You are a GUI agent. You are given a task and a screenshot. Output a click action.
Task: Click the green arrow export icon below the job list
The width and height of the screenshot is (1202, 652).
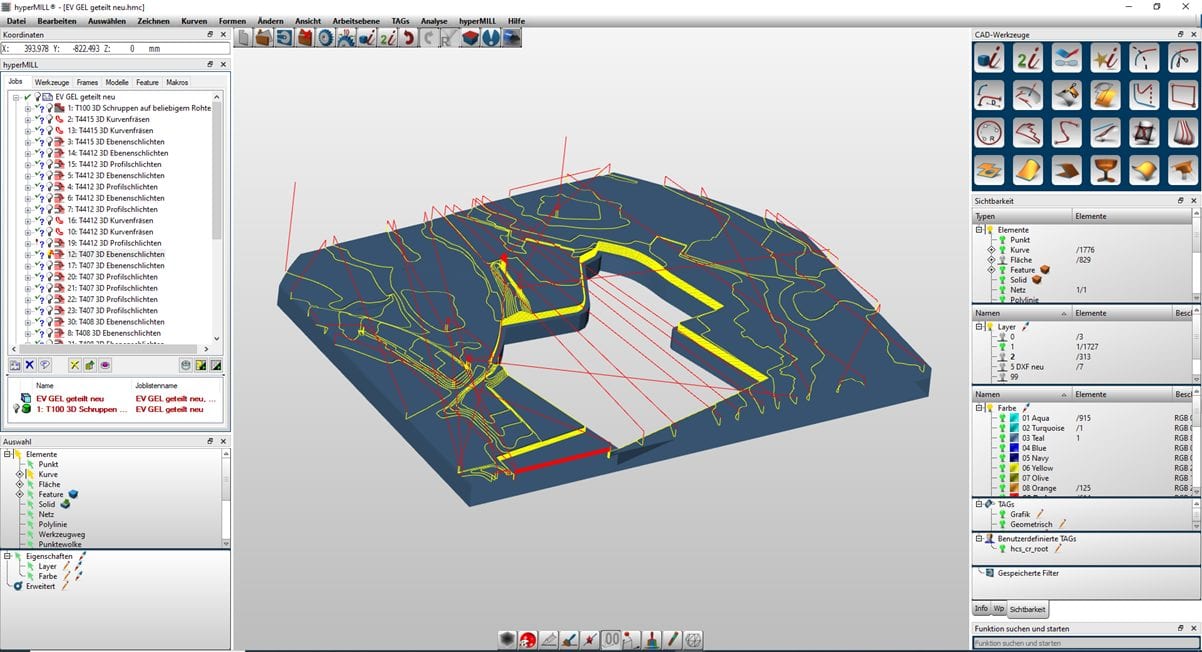(x=89, y=365)
